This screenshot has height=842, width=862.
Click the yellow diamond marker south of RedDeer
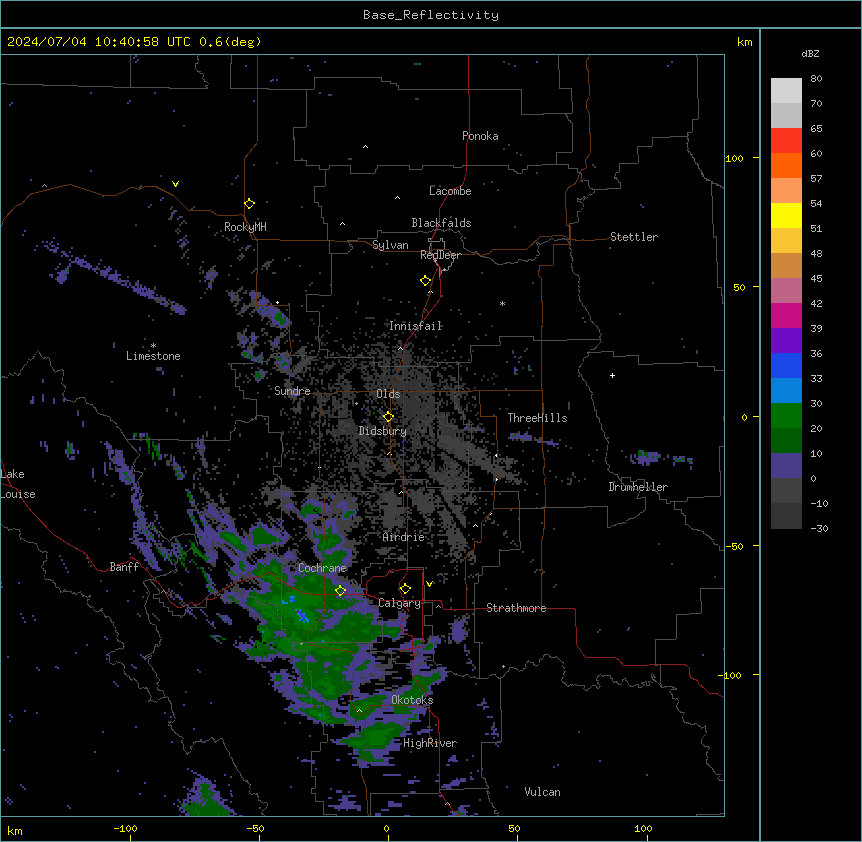(425, 281)
